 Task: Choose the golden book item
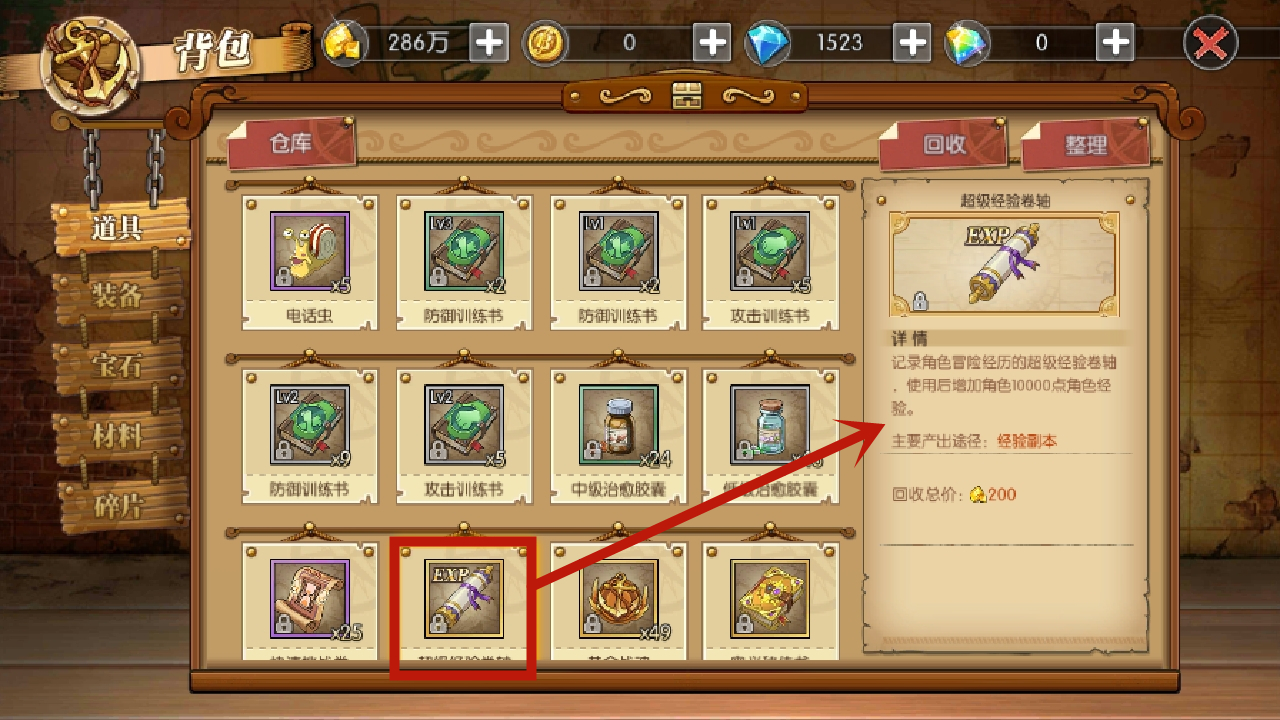(772, 598)
